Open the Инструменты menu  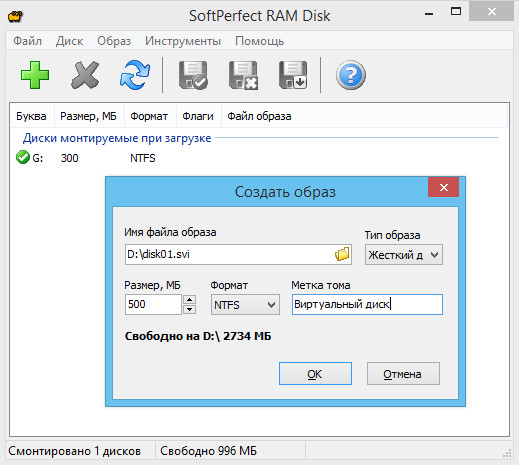coord(183,41)
